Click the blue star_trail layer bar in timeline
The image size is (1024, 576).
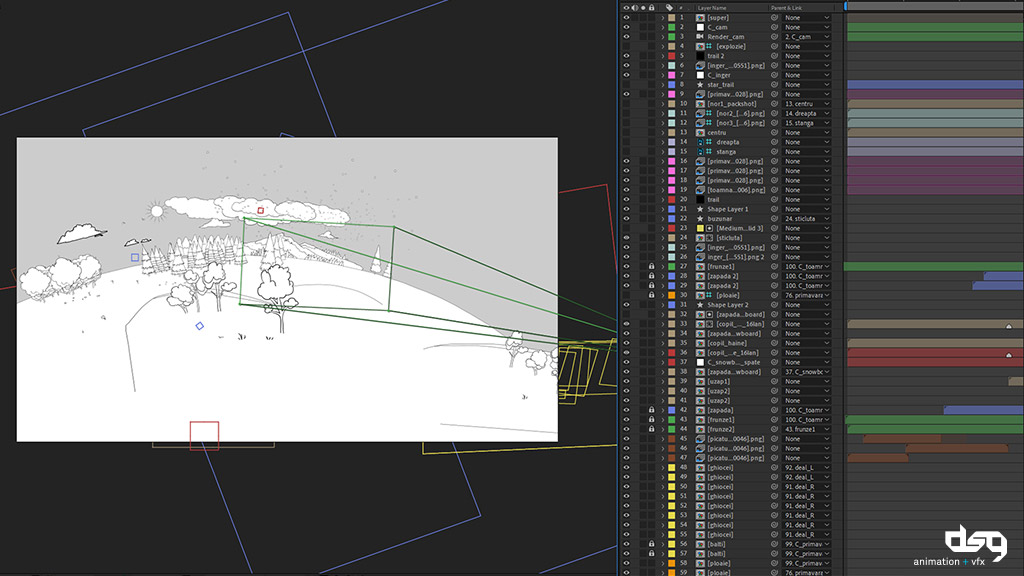click(x=935, y=84)
